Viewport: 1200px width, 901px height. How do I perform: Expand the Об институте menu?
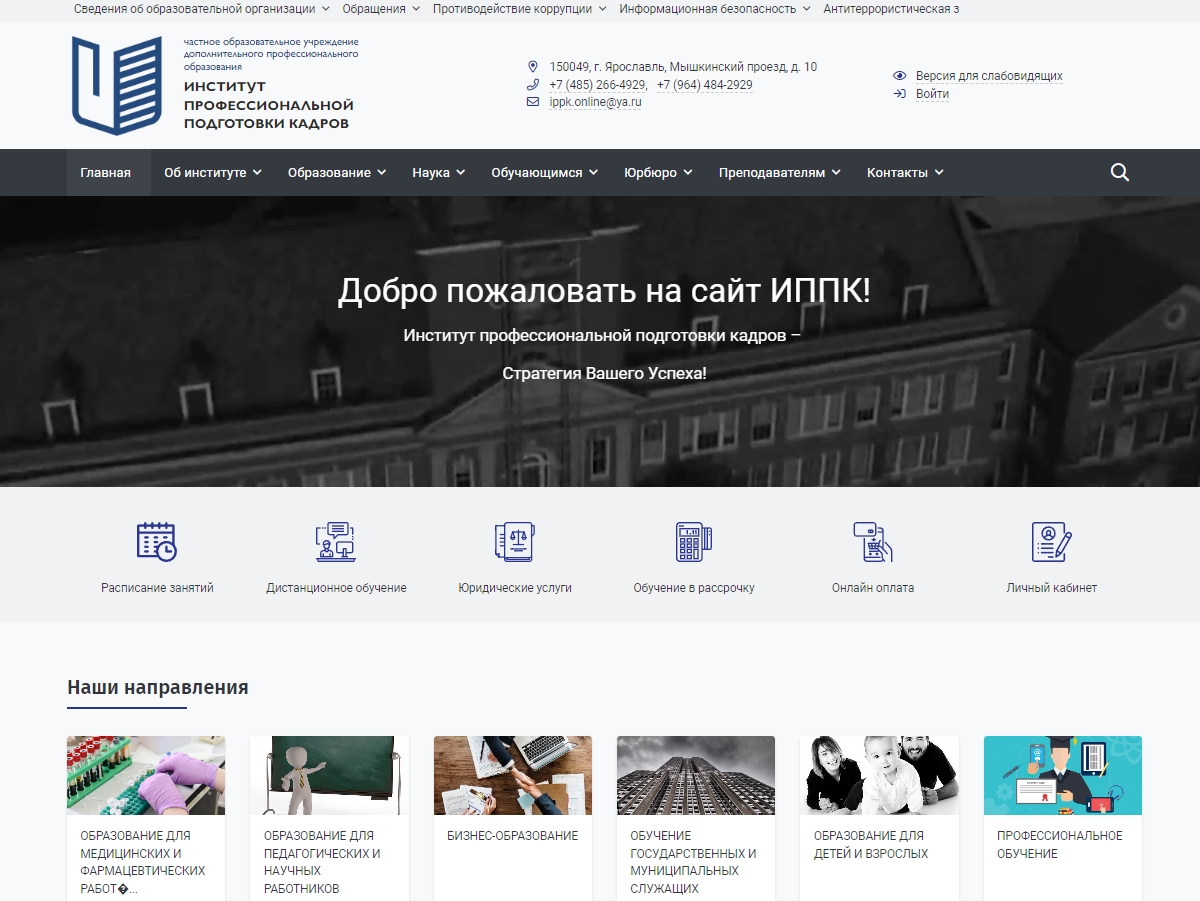(213, 173)
